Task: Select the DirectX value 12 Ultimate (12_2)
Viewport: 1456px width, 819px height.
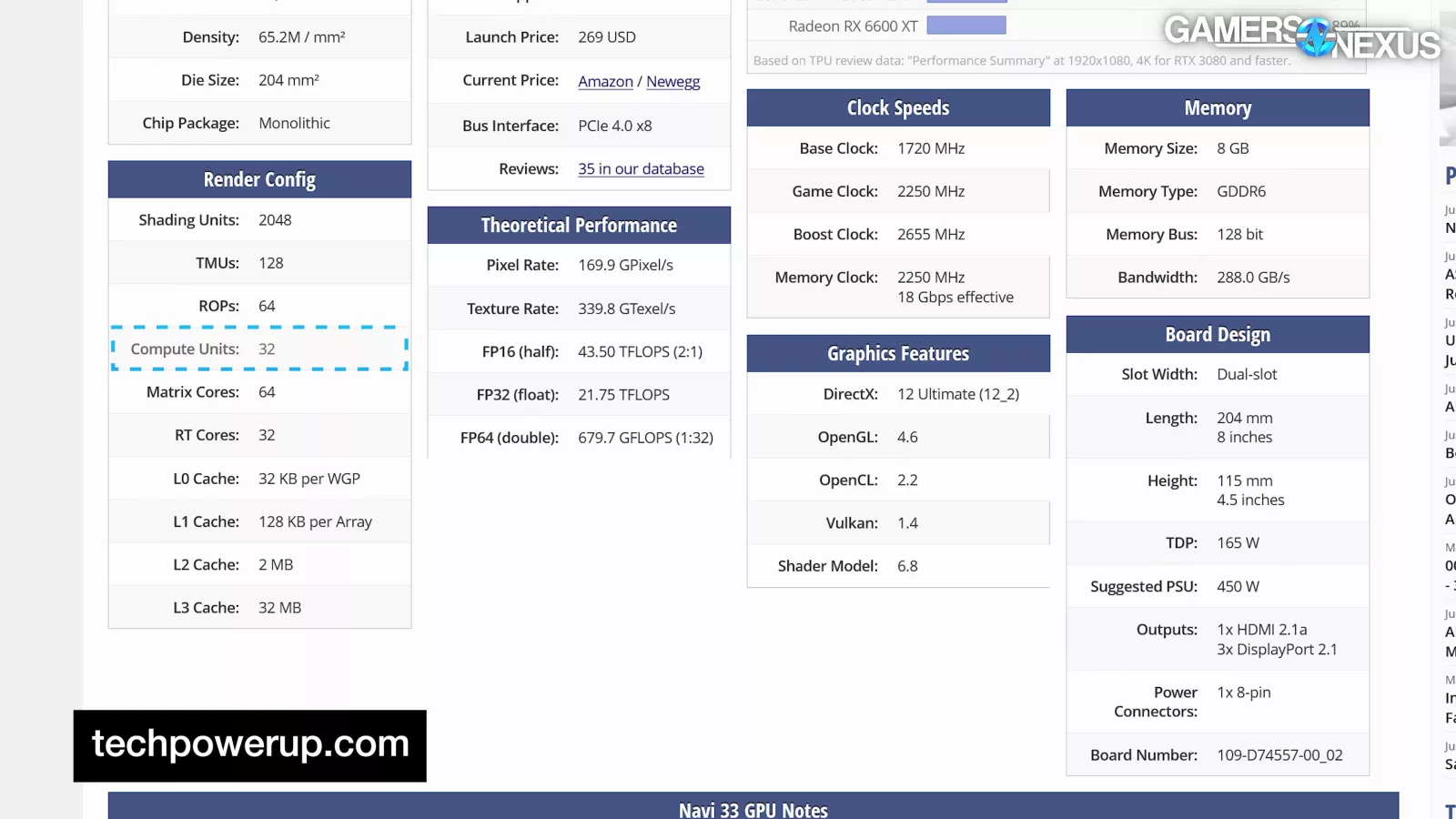Action: (958, 394)
